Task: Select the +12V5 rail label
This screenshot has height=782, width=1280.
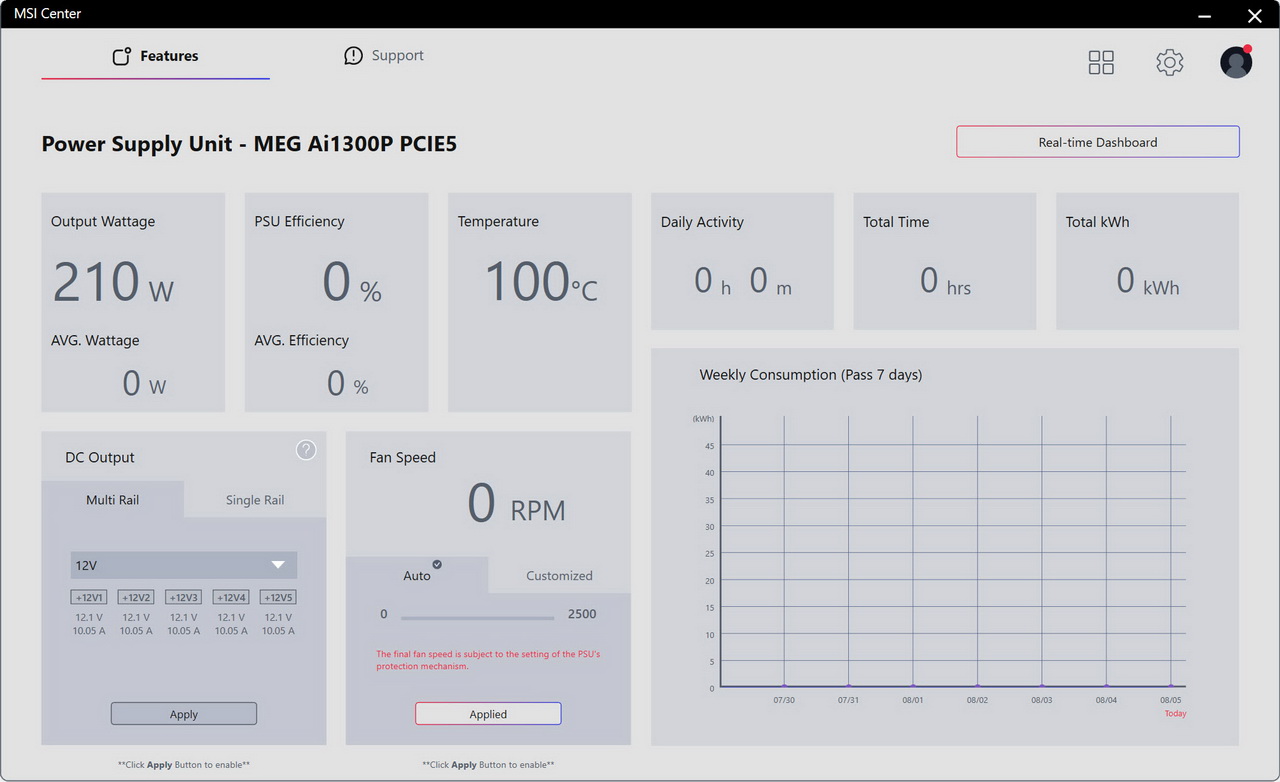Action: point(278,597)
